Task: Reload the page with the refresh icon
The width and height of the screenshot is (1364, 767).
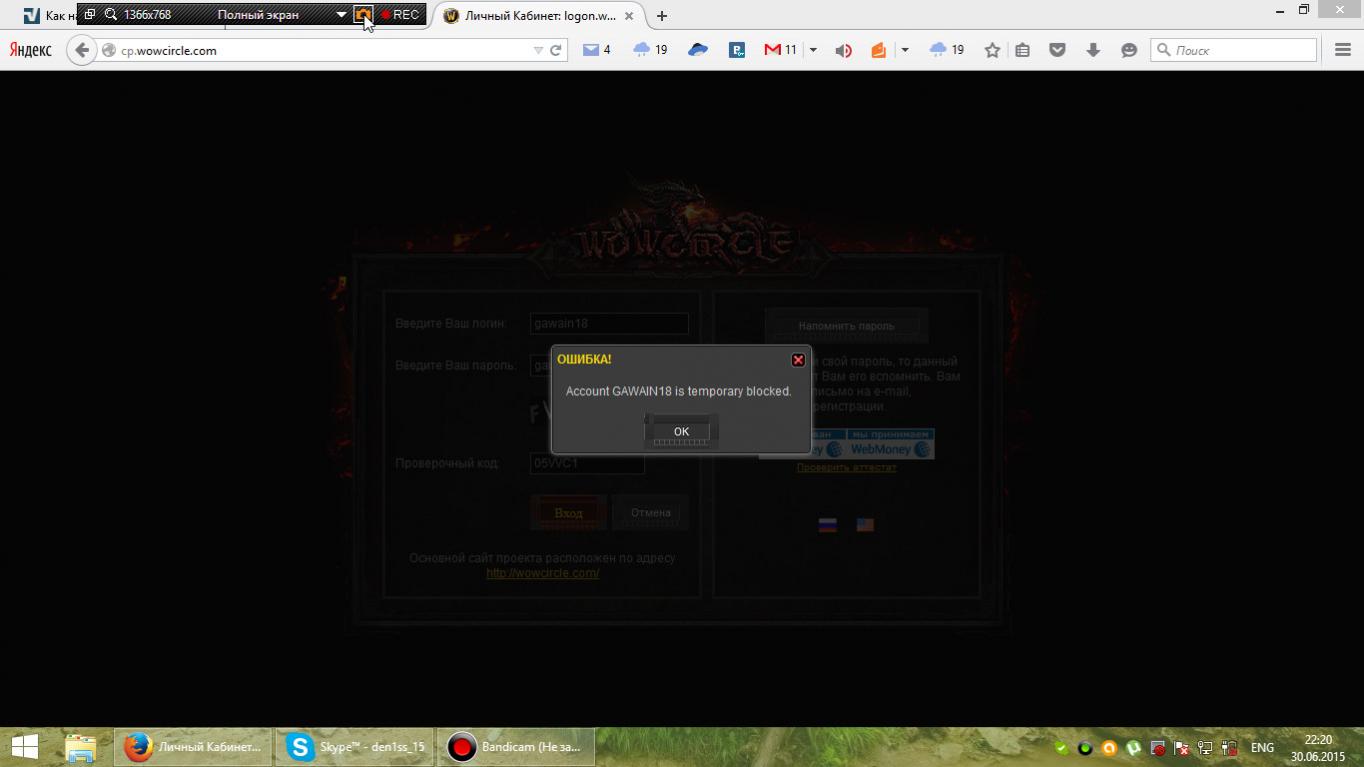Action: click(x=556, y=50)
